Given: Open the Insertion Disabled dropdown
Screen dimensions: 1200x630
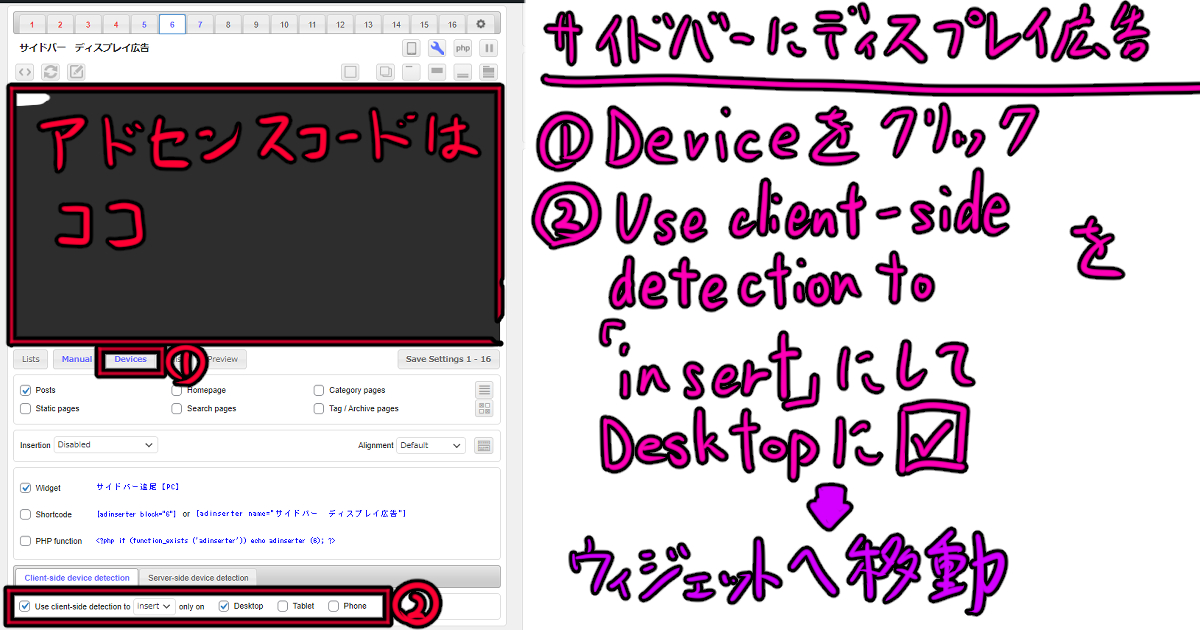Looking at the screenshot, I should 105,445.
